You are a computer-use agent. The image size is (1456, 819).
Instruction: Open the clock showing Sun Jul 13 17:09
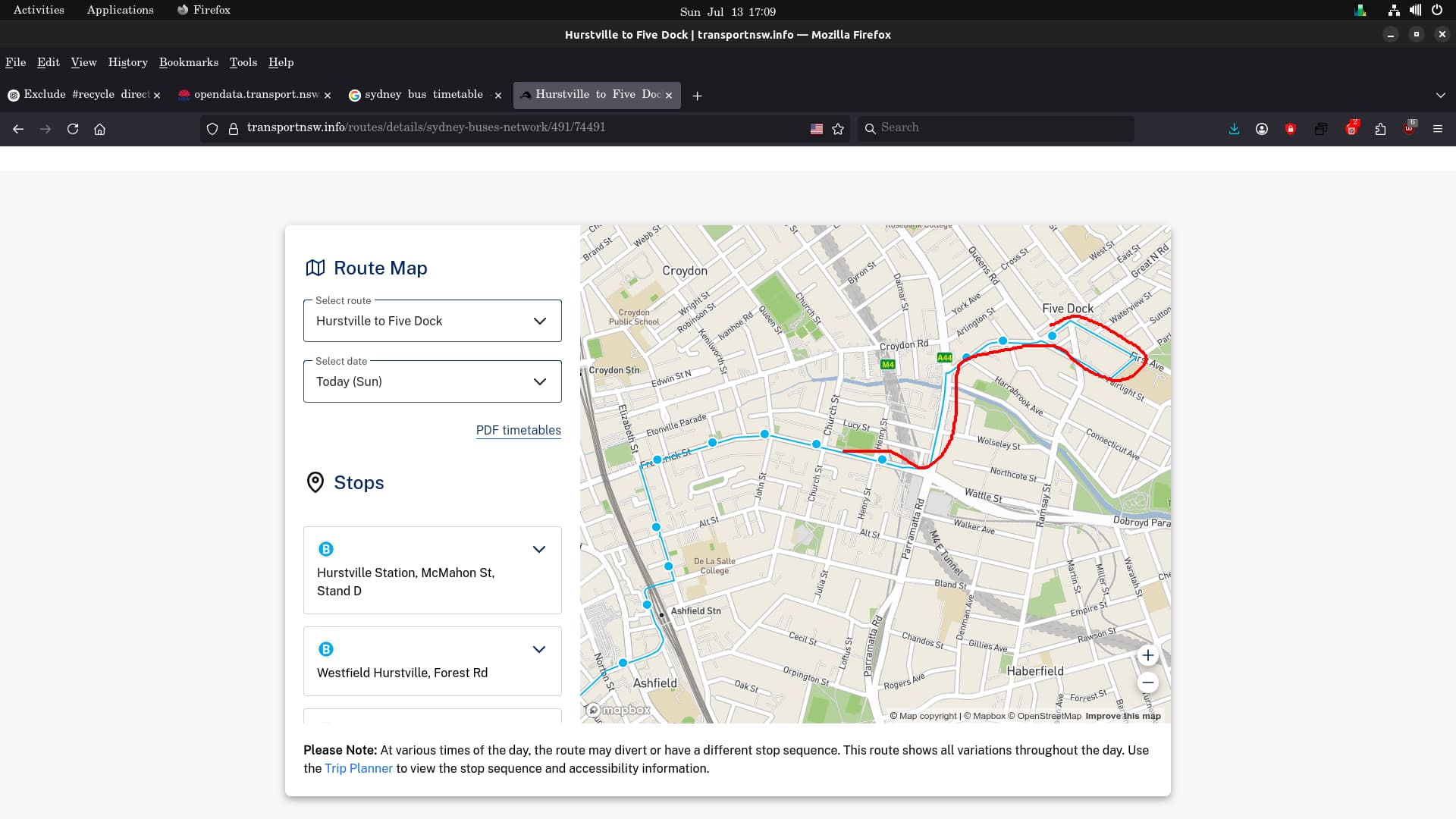[x=728, y=11]
